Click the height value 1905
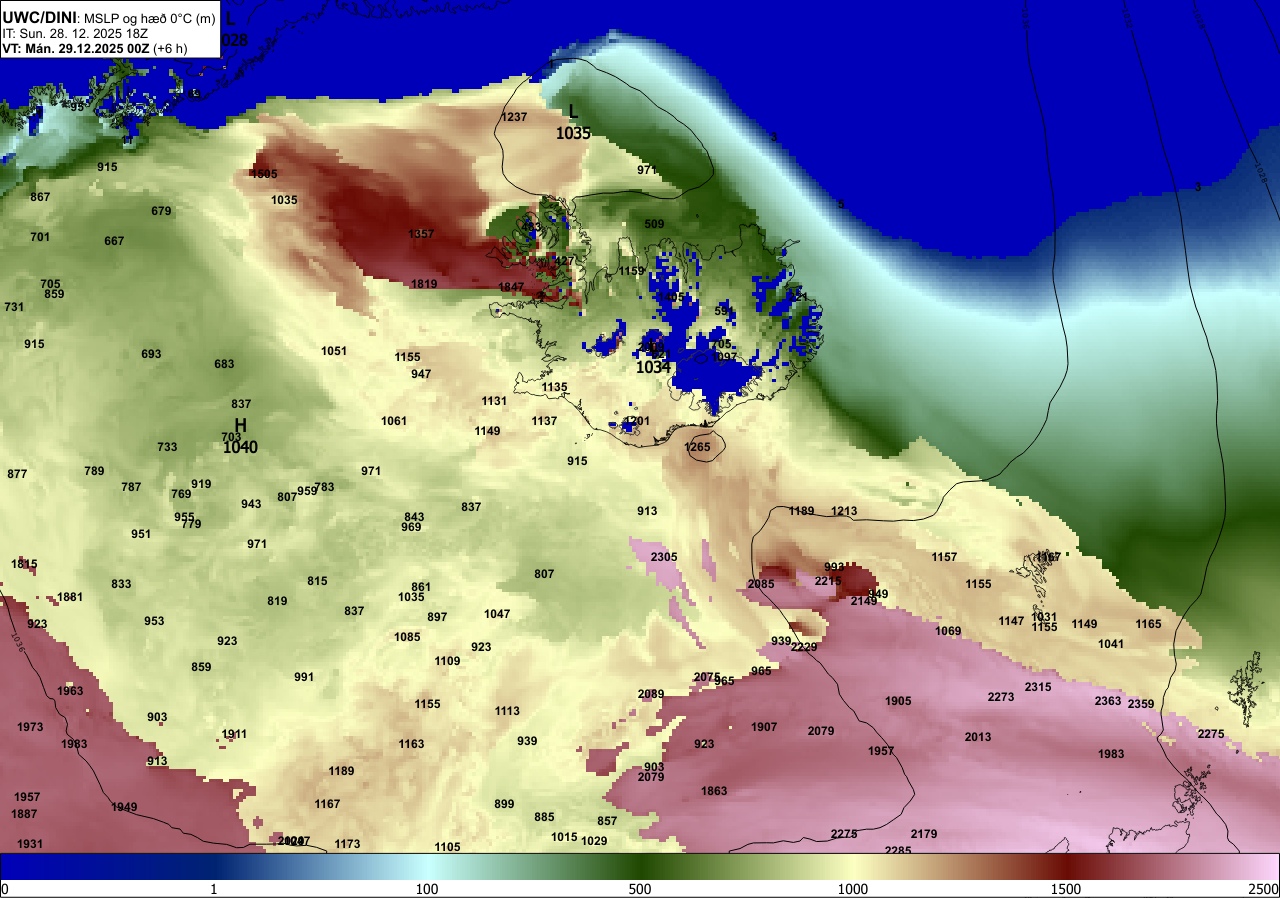The image size is (1280, 898). click(x=898, y=701)
